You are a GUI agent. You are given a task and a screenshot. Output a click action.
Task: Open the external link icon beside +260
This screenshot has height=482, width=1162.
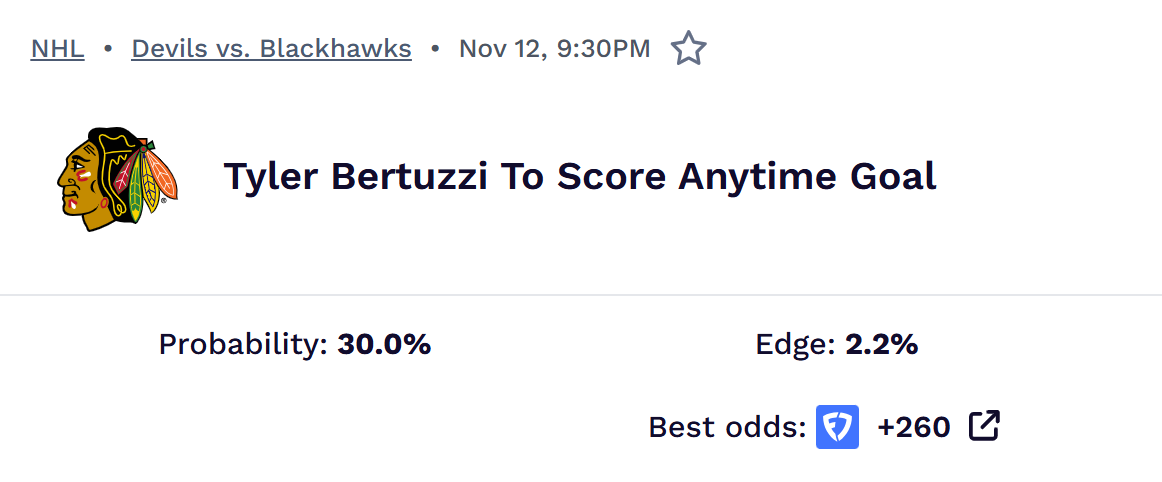pos(984,427)
